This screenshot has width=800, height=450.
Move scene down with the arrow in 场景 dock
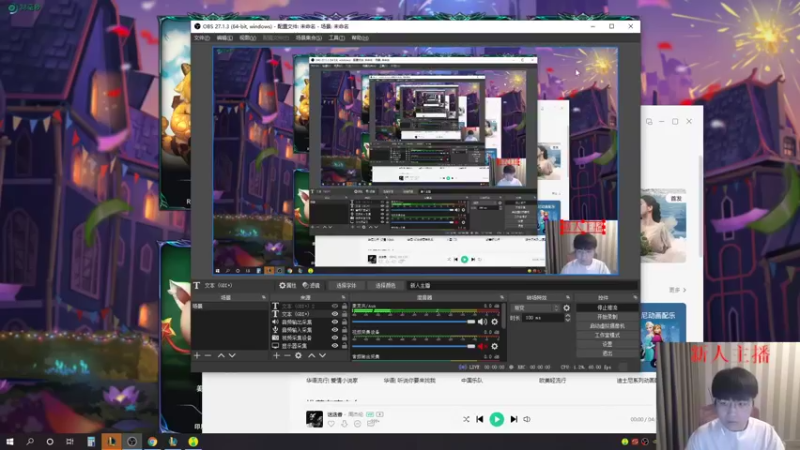[232, 355]
